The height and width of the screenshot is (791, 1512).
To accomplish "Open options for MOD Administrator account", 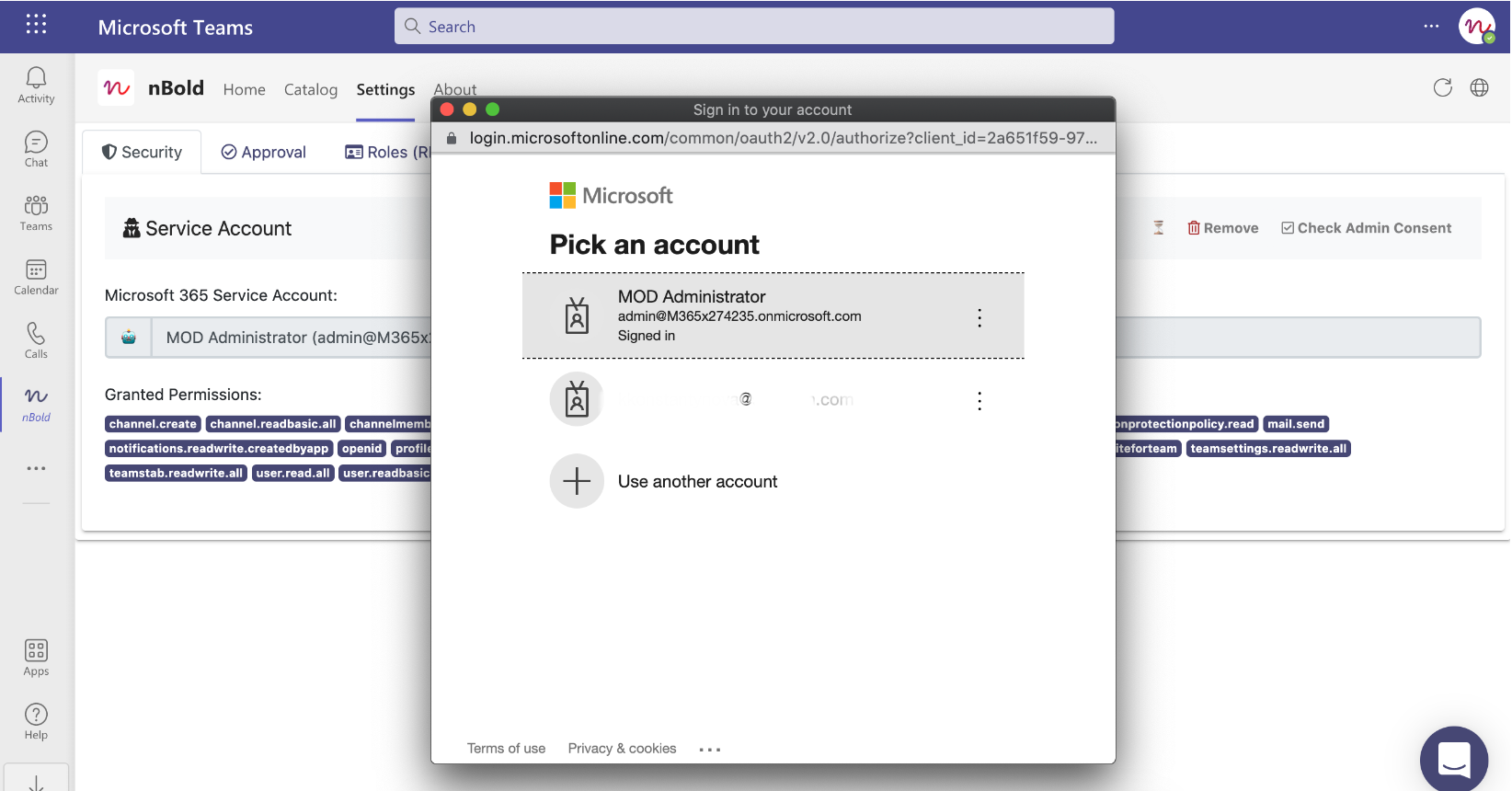I will [x=979, y=318].
